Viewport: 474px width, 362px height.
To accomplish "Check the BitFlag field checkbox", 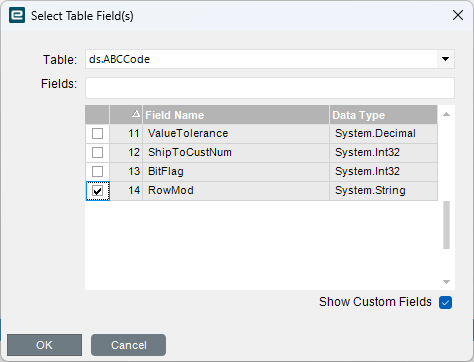I will click(x=97, y=172).
